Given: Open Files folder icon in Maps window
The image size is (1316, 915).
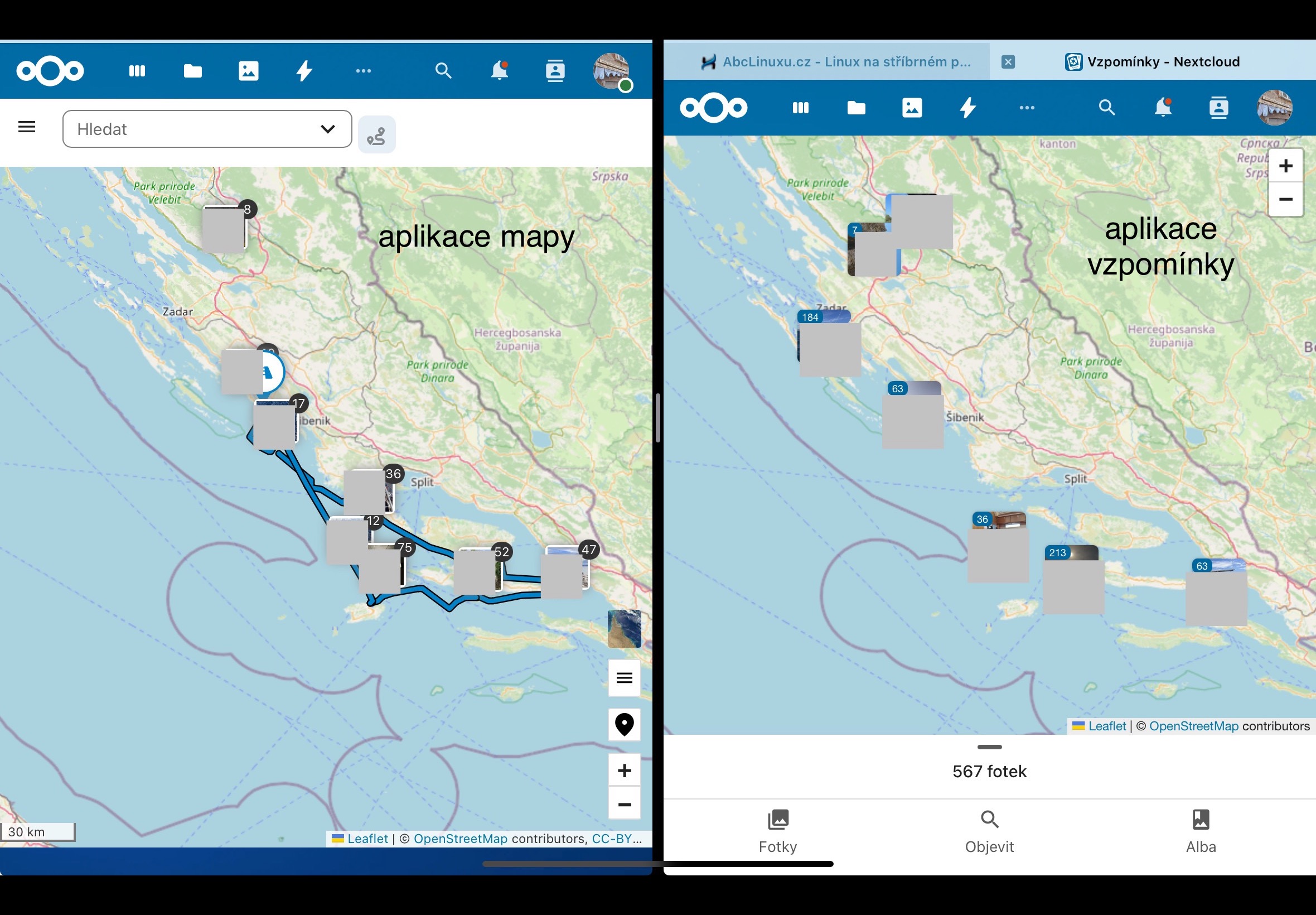Looking at the screenshot, I should click(192, 71).
